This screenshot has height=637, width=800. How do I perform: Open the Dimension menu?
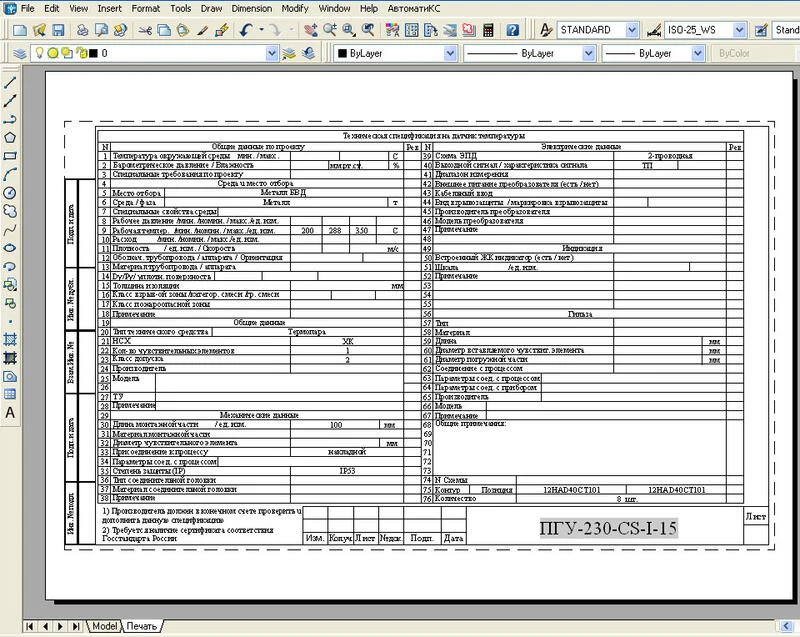pos(251,8)
